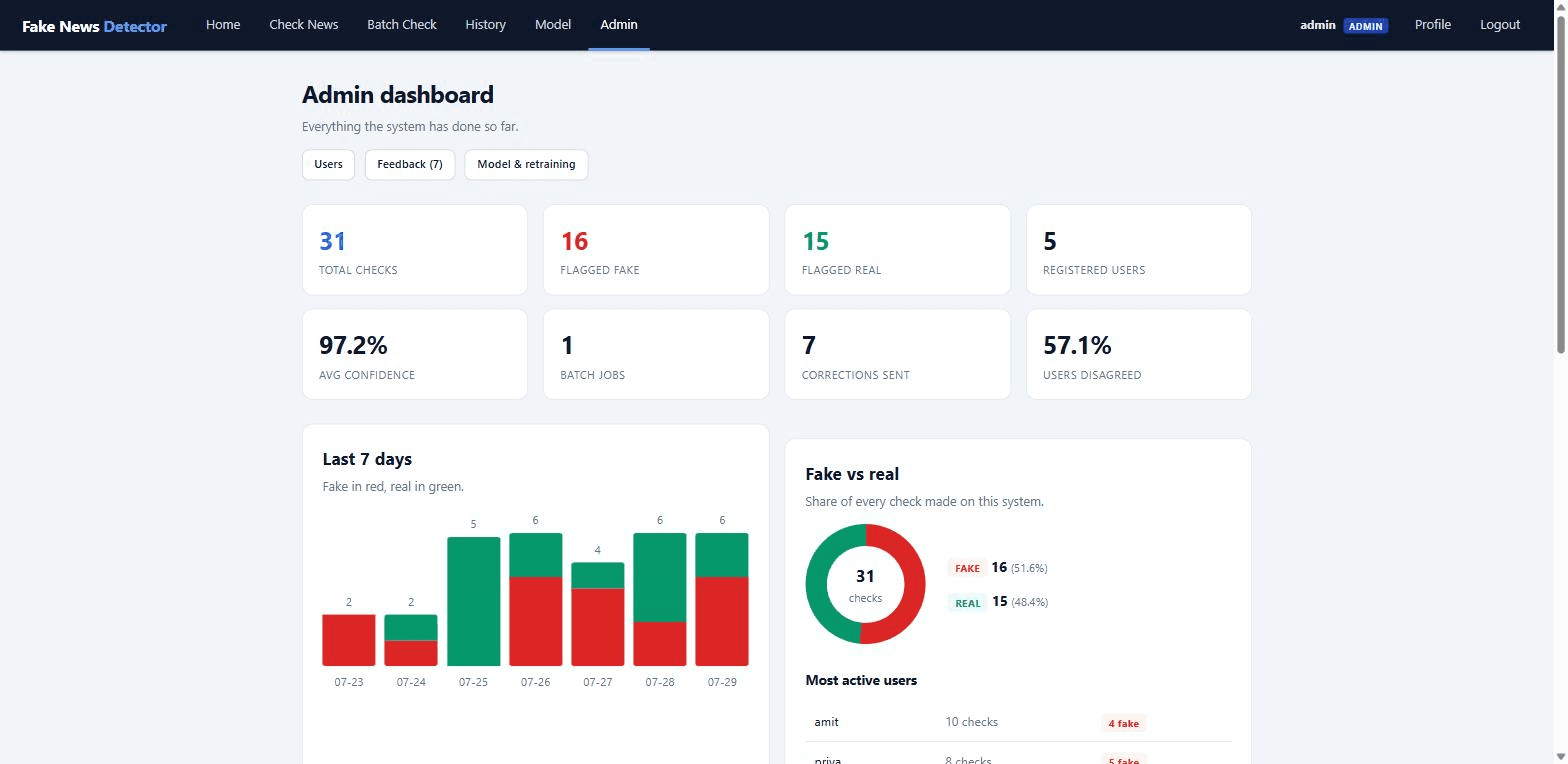The width and height of the screenshot is (1568, 764).
Task: Click the amit row in Most active users
Action: tap(1018, 722)
